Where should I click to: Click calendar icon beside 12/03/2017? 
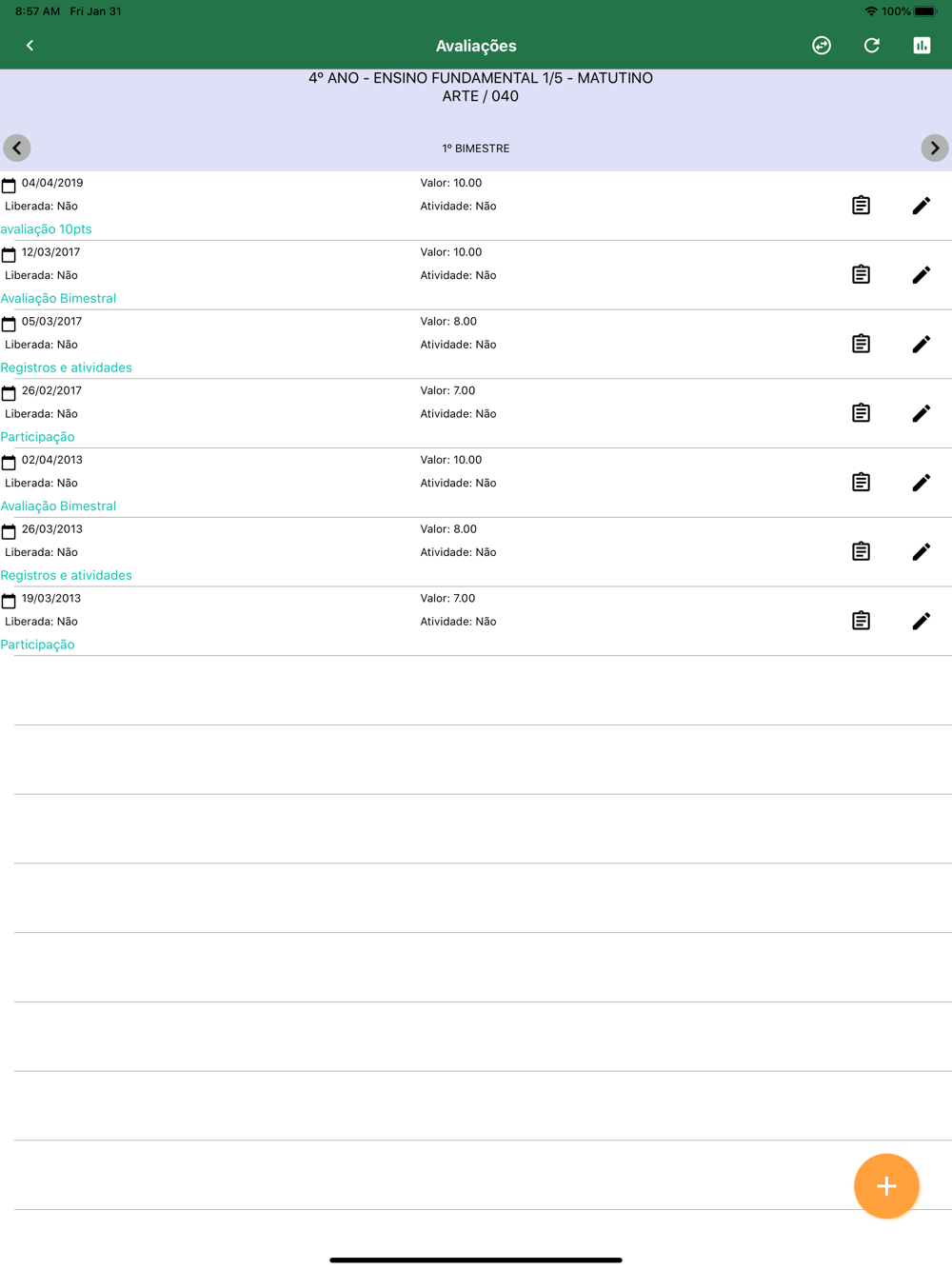(9, 254)
